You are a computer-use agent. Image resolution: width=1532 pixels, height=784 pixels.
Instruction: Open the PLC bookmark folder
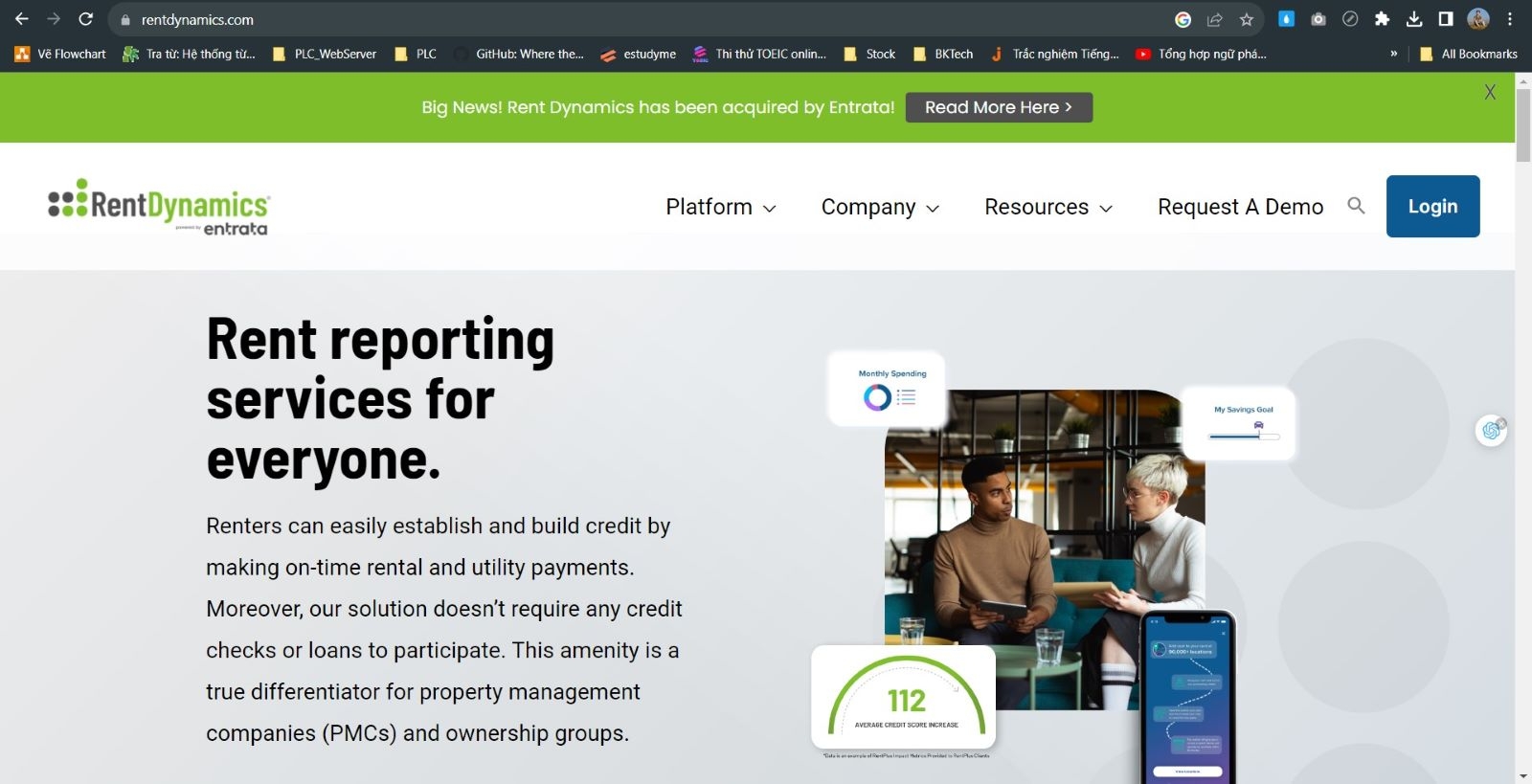point(416,55)
